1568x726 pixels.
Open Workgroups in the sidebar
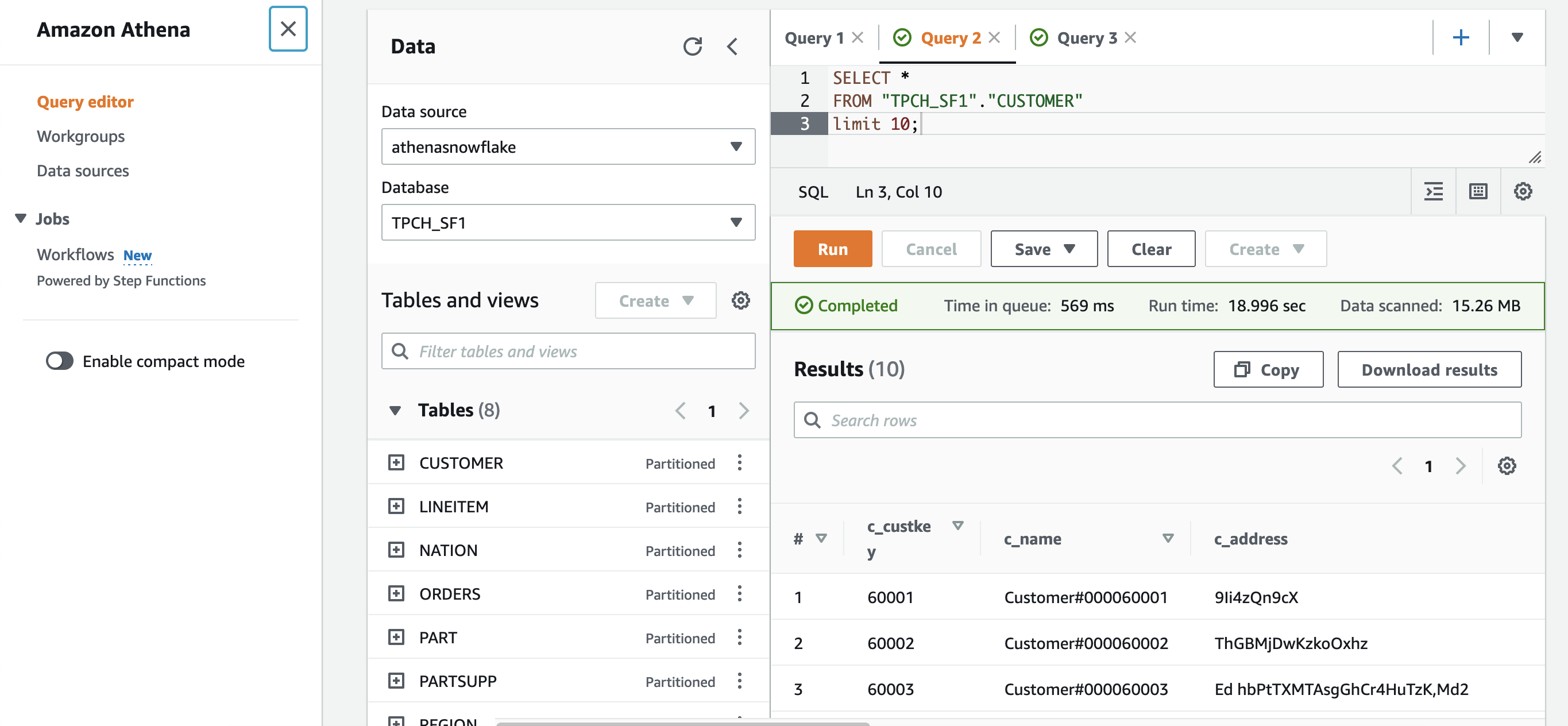(x=80, y=136)
